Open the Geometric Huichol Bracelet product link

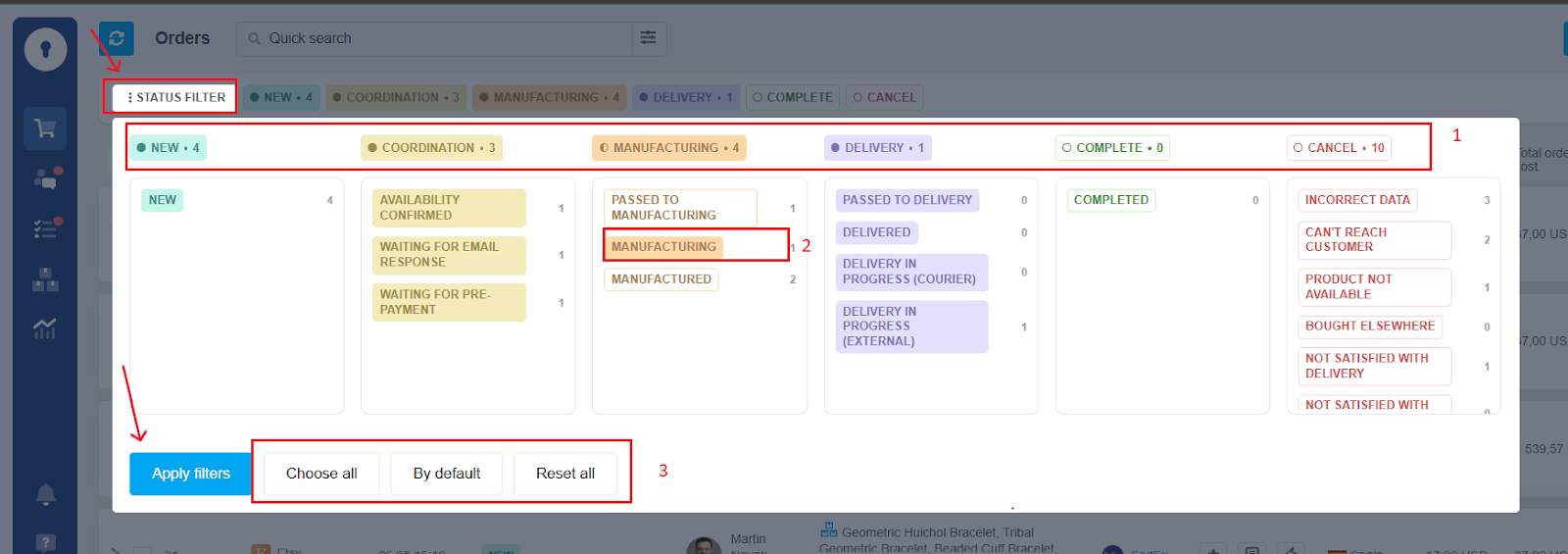tap(936, 540)
